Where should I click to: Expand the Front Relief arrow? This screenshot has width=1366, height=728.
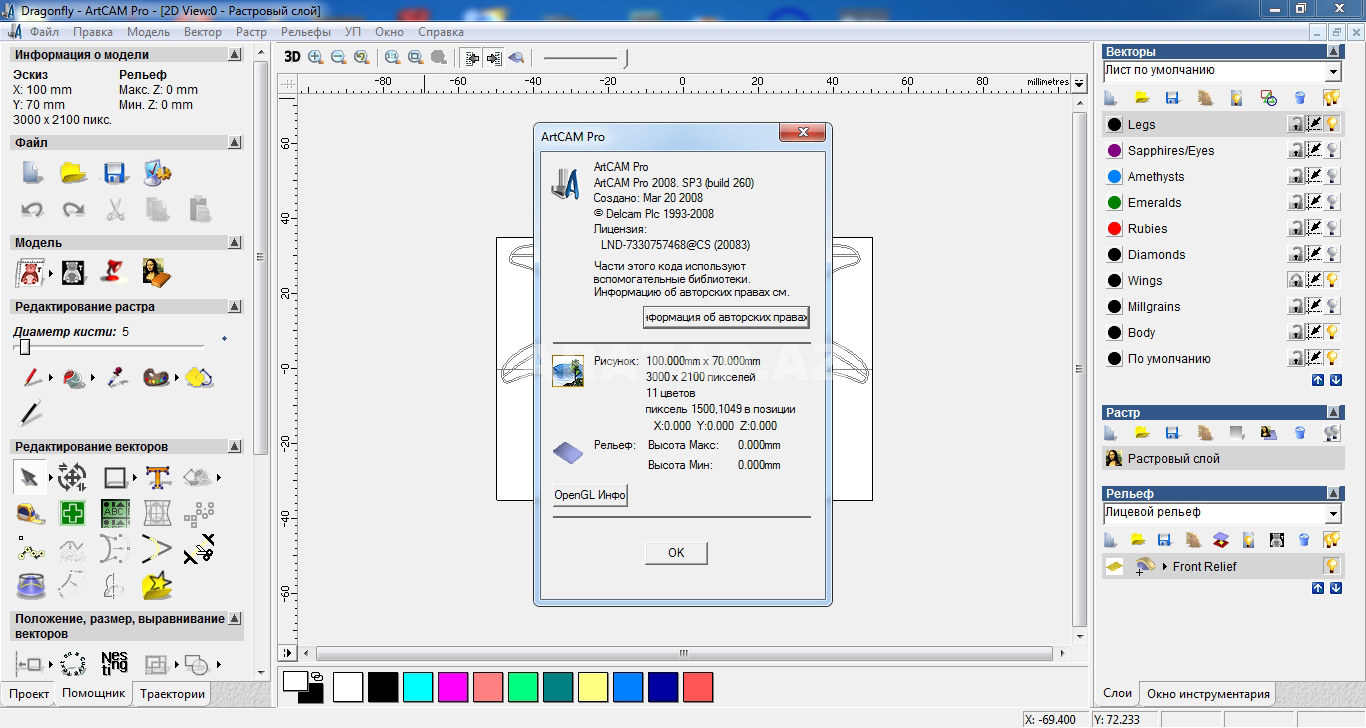(x=1165, y=567)
